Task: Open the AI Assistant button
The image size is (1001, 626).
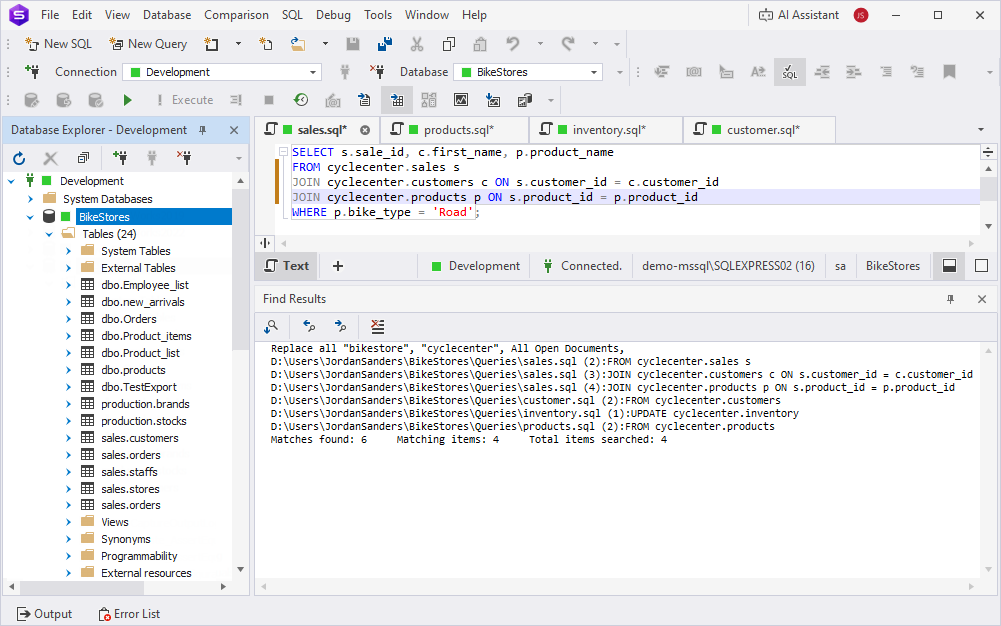Action: (797, 15)
